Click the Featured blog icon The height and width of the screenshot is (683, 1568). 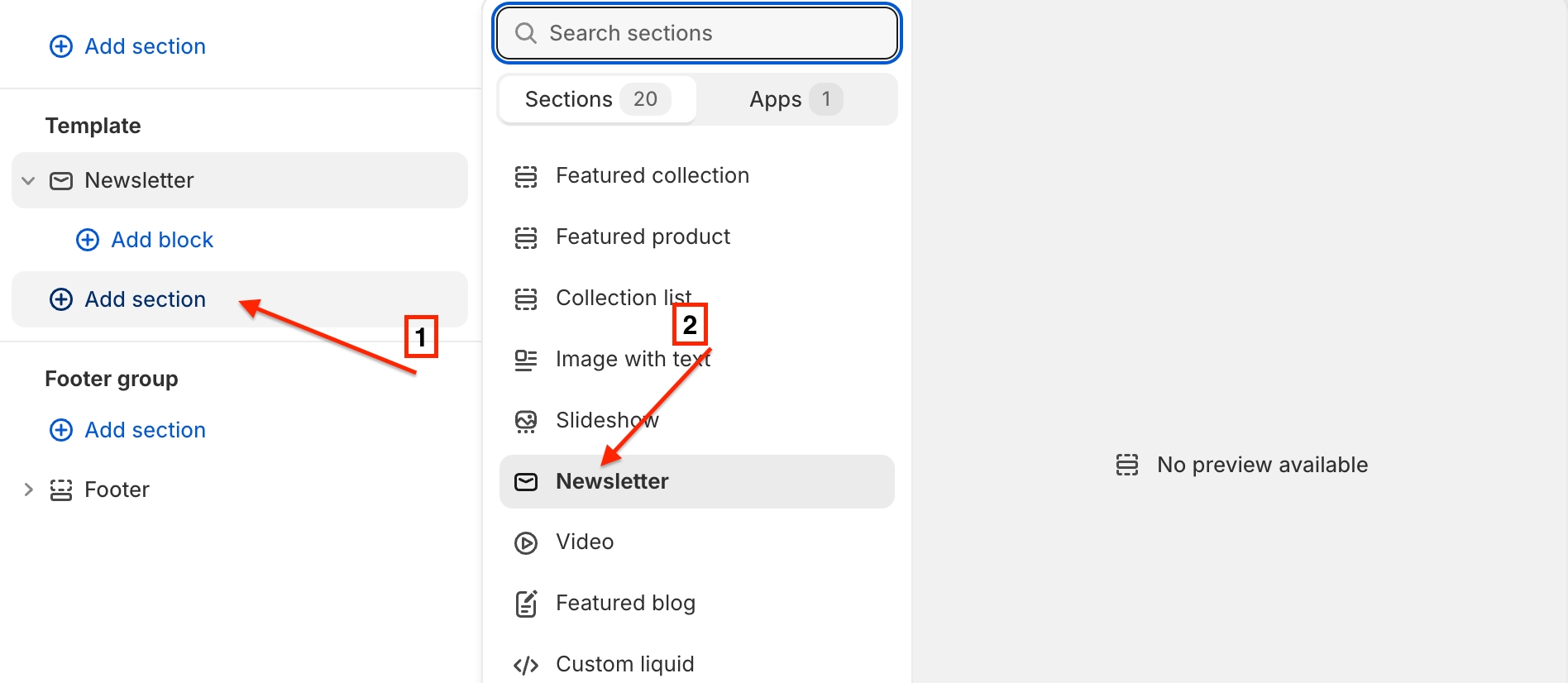[526, 604]
